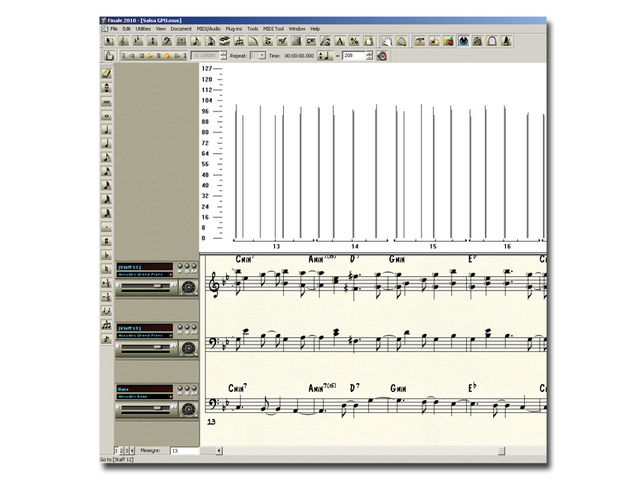Select the HyperScribe tool

224,41
